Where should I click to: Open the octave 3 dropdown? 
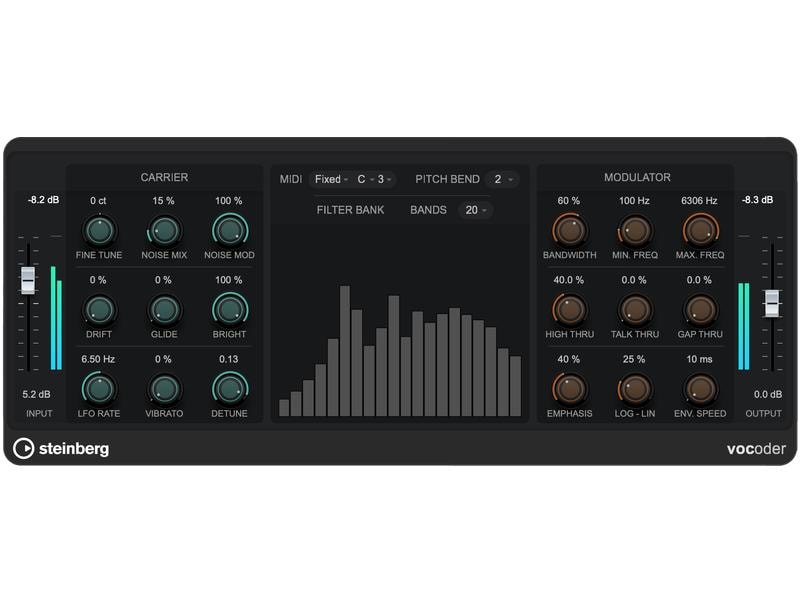[x=384, y=179]
